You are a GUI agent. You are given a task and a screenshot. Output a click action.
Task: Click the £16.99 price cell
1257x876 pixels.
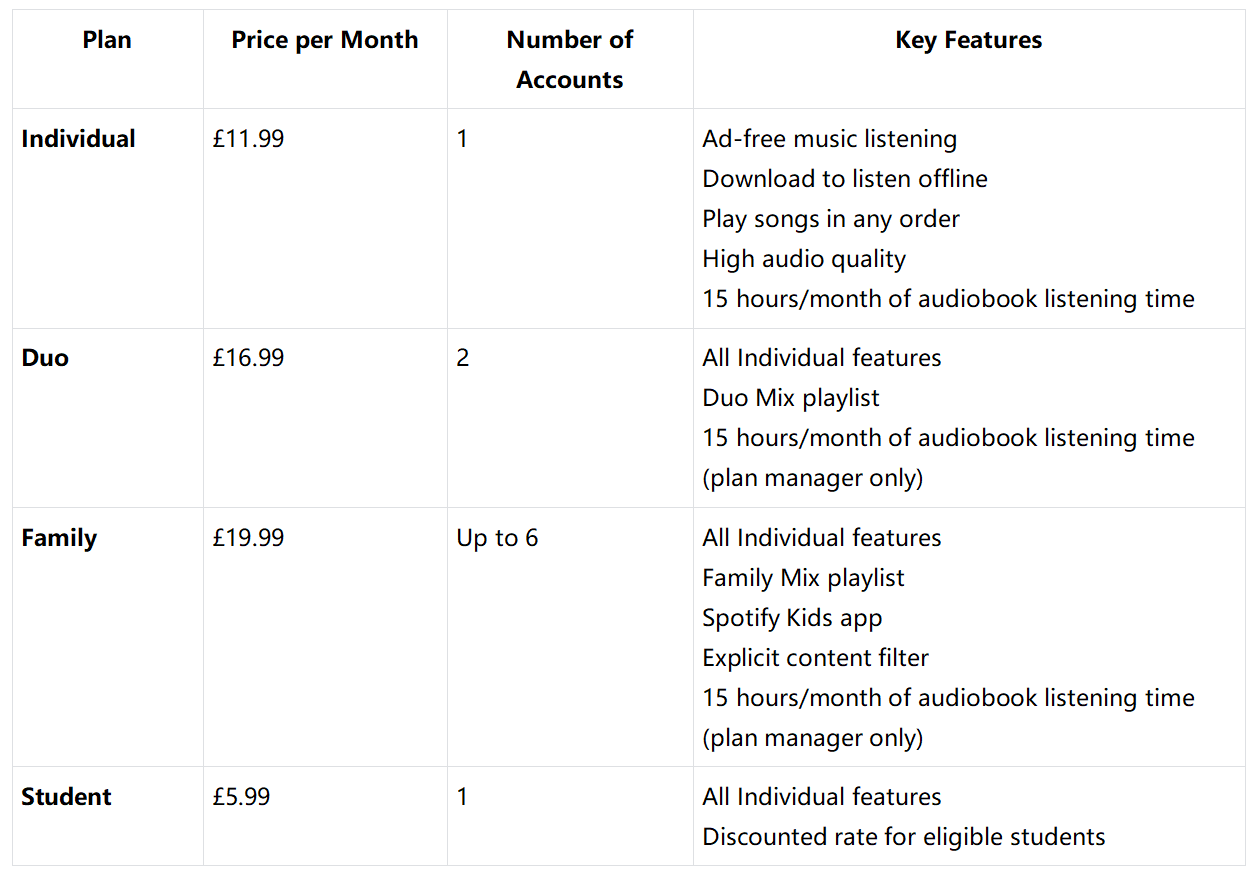click(248, 358)
